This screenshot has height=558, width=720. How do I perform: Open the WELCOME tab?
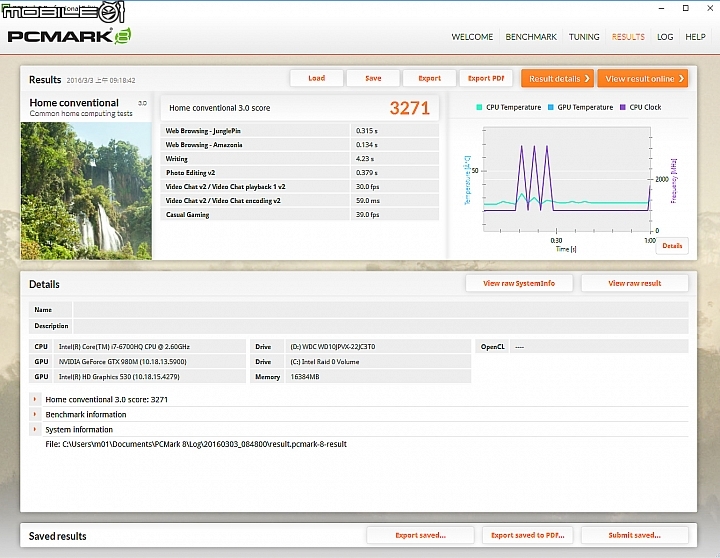coord(472,37)
